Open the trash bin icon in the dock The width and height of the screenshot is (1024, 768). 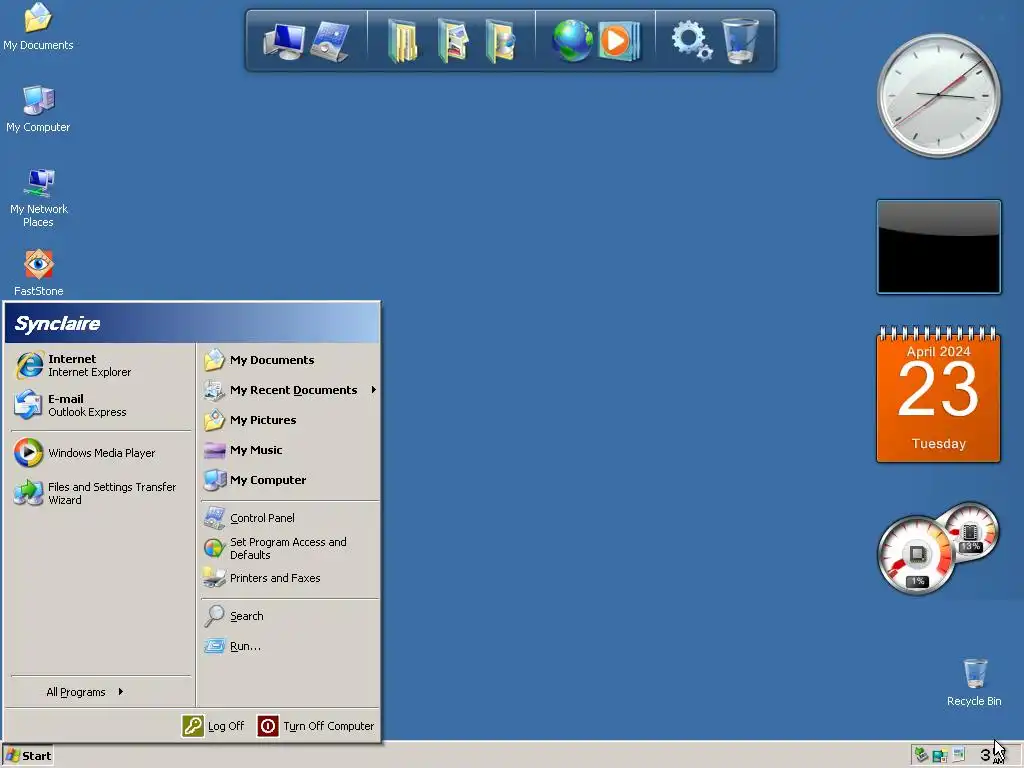(740, 41)
